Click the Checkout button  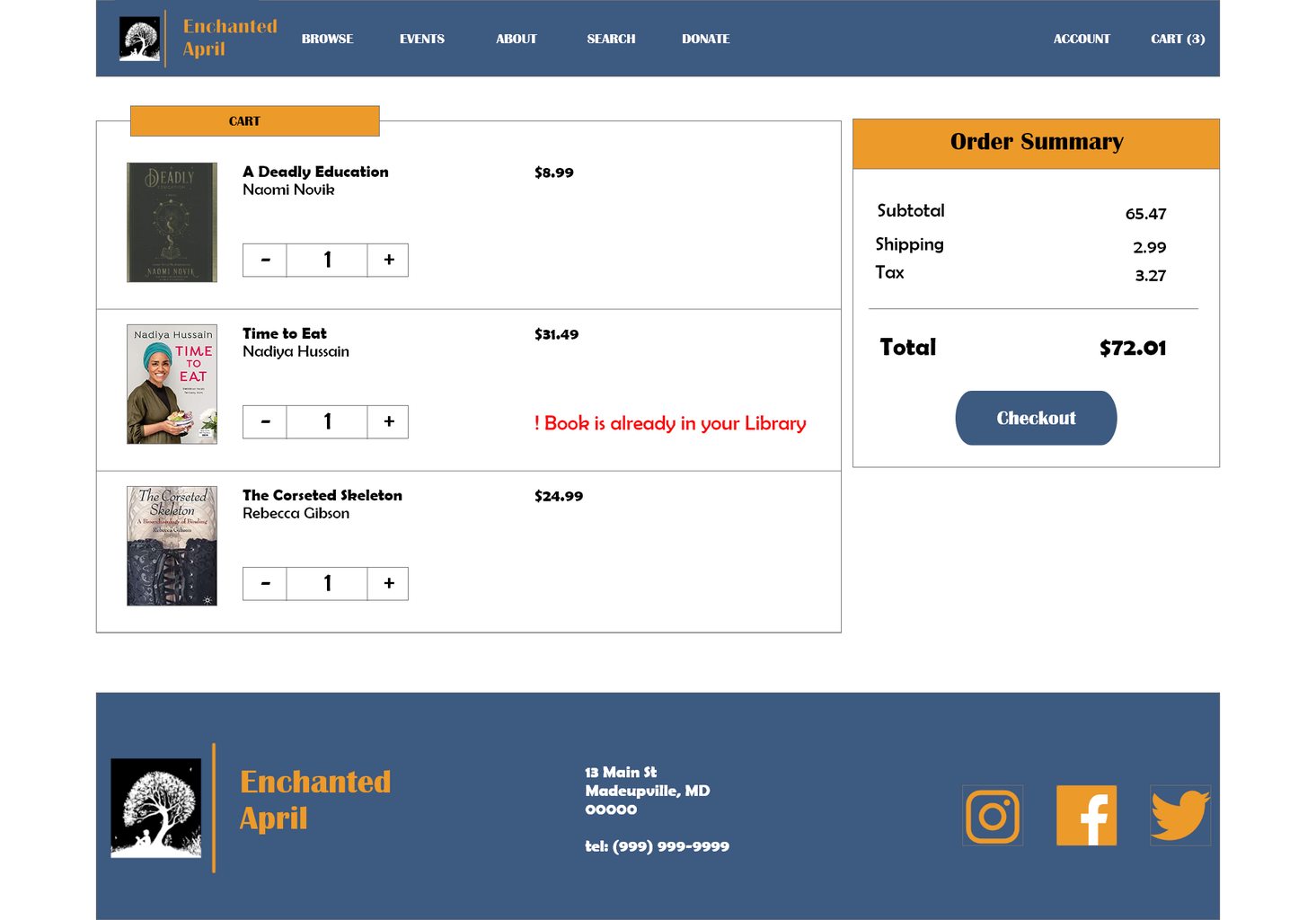pos(1035,418)
